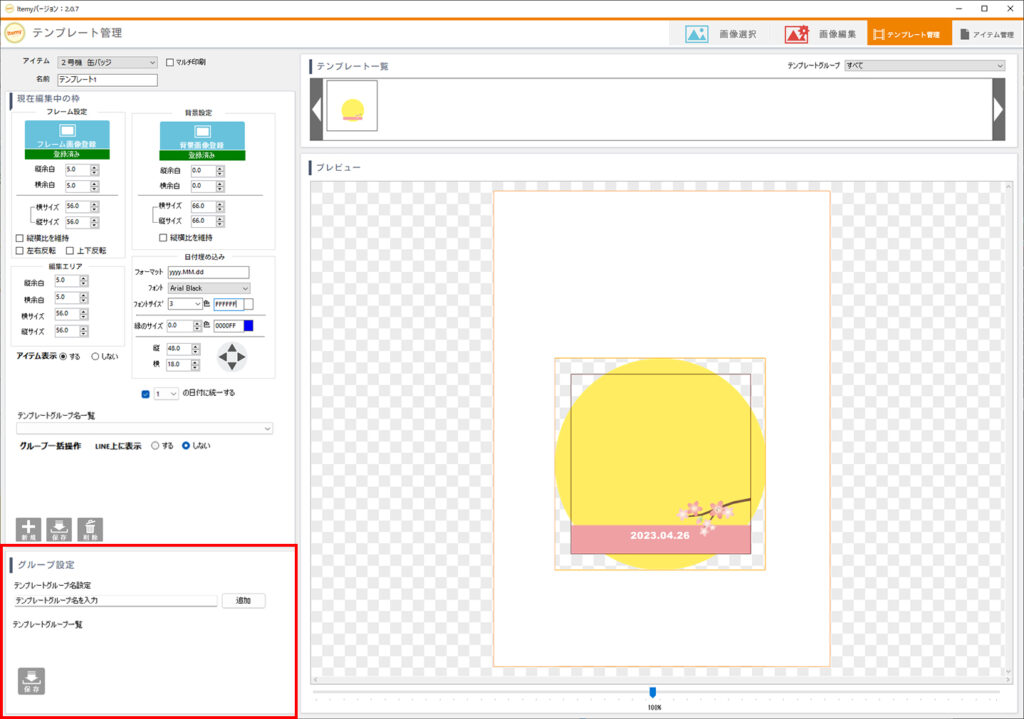Click the 新規 (new template) plus icon
This screenshot has width=1024, height=719.
(x=28, y=529)
